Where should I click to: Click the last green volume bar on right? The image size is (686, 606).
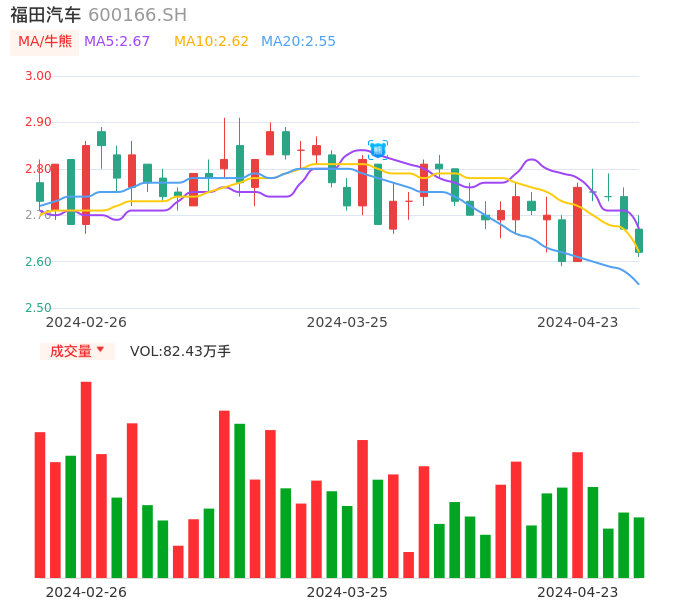click(639, 547)
